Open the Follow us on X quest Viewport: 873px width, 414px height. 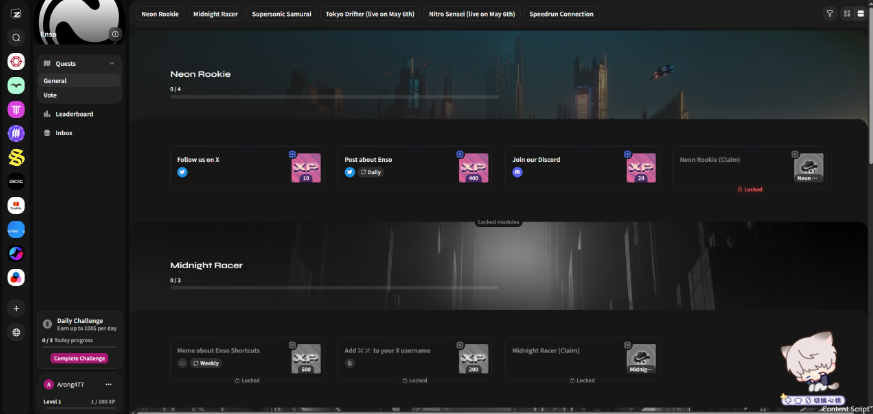pos(247,167)
